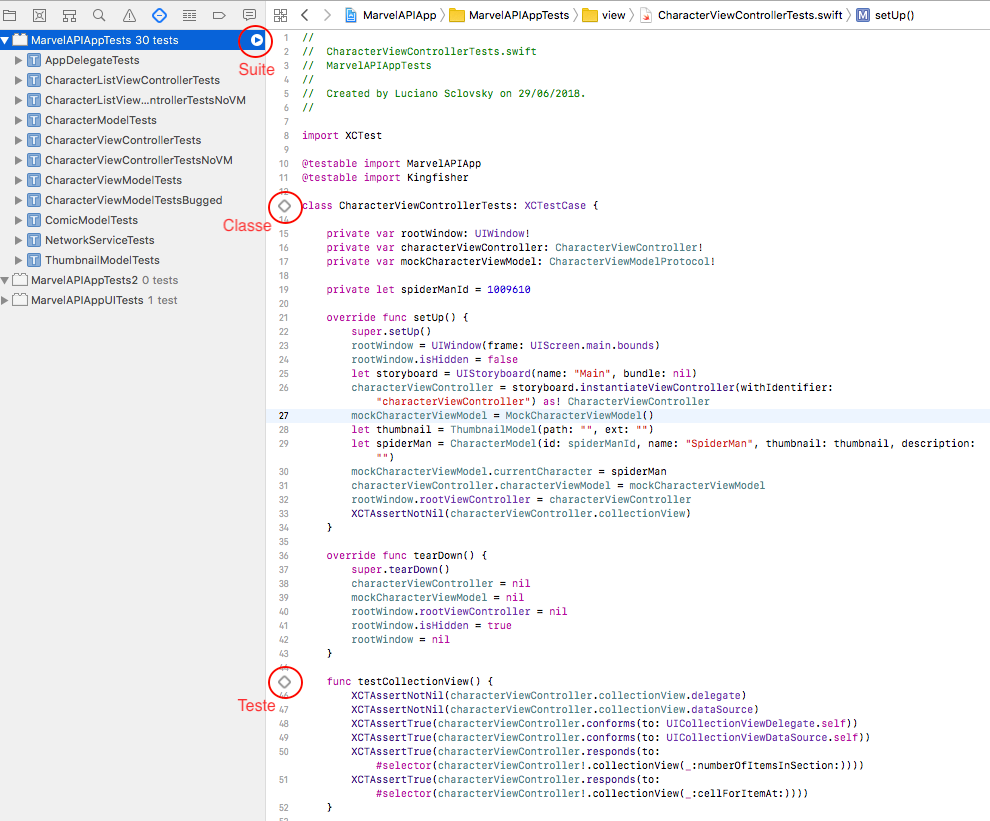Click the ComicModelTests class icon
This screenshot has width=990, height=821.
(x=34, y=220)
